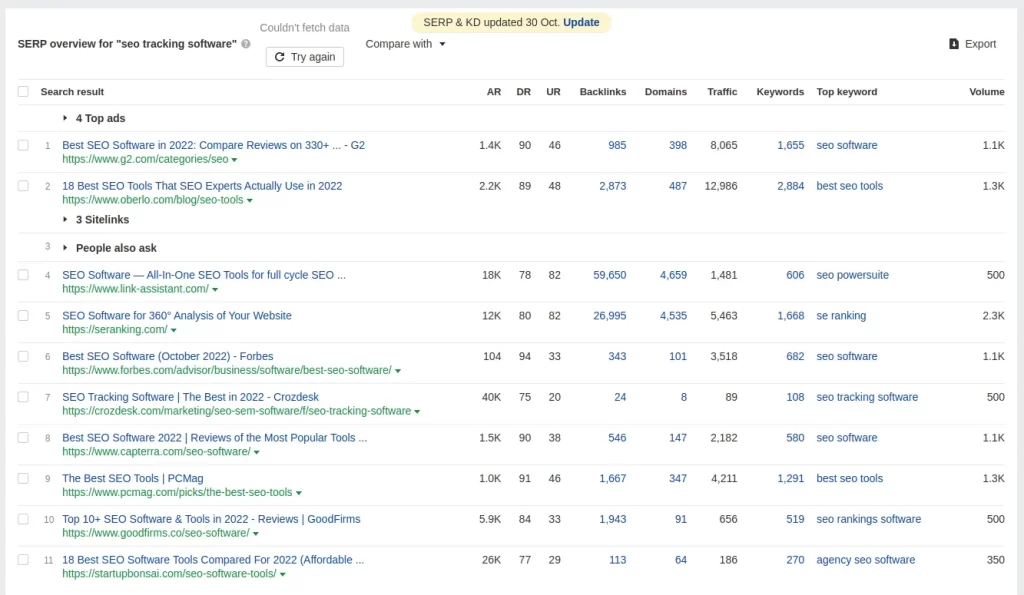Click top keyword agency seo software

865,560
